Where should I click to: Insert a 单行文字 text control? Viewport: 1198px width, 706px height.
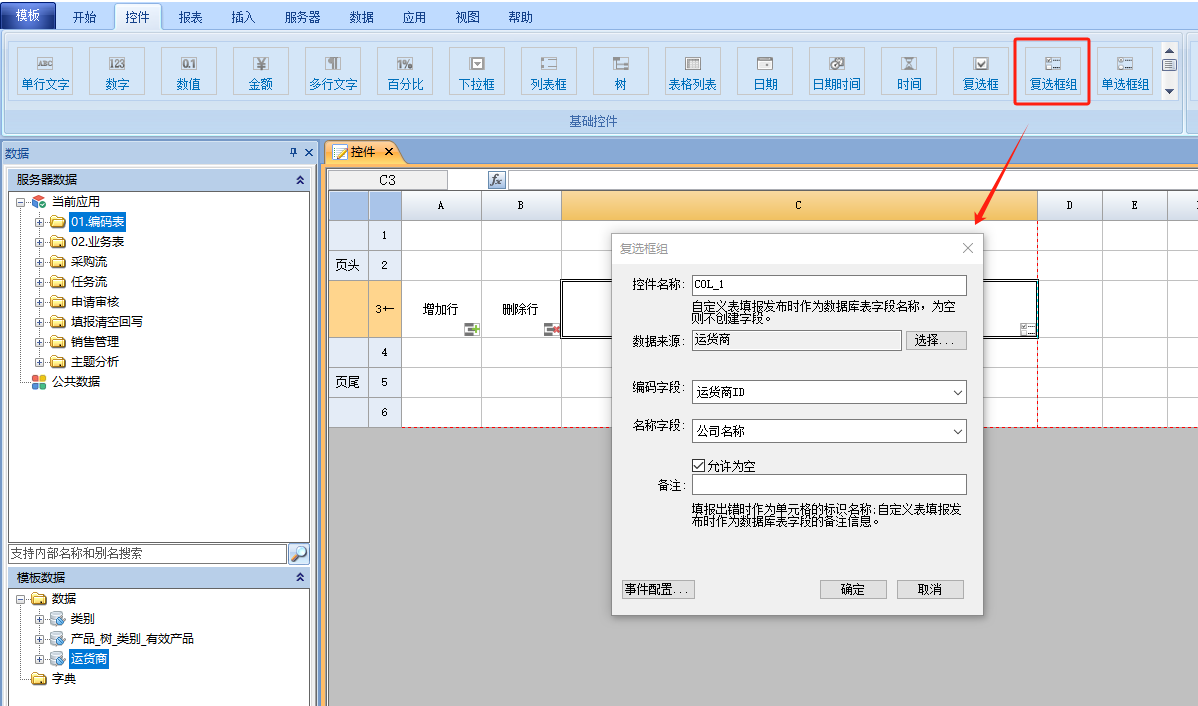[45, 72]
